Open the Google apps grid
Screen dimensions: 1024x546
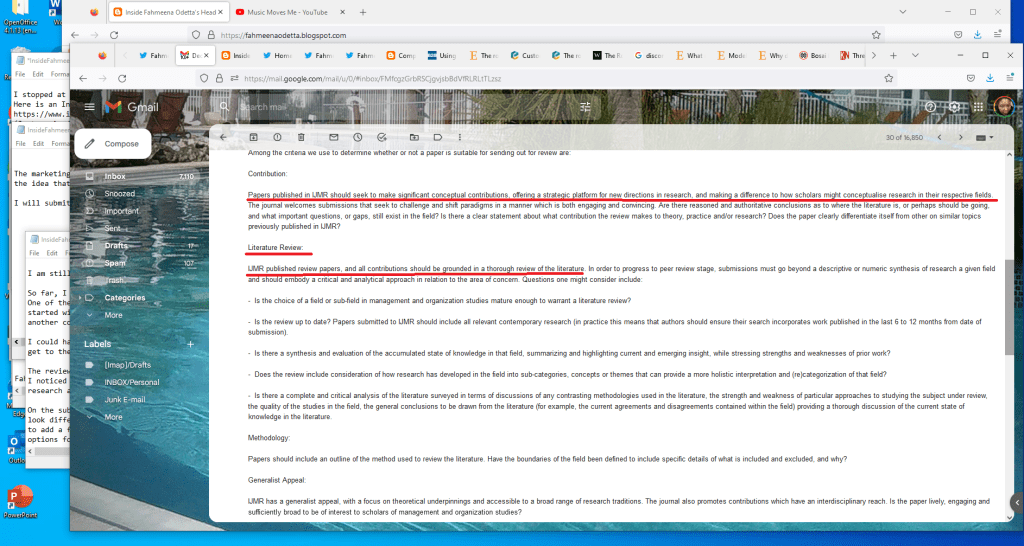point(978,107)
